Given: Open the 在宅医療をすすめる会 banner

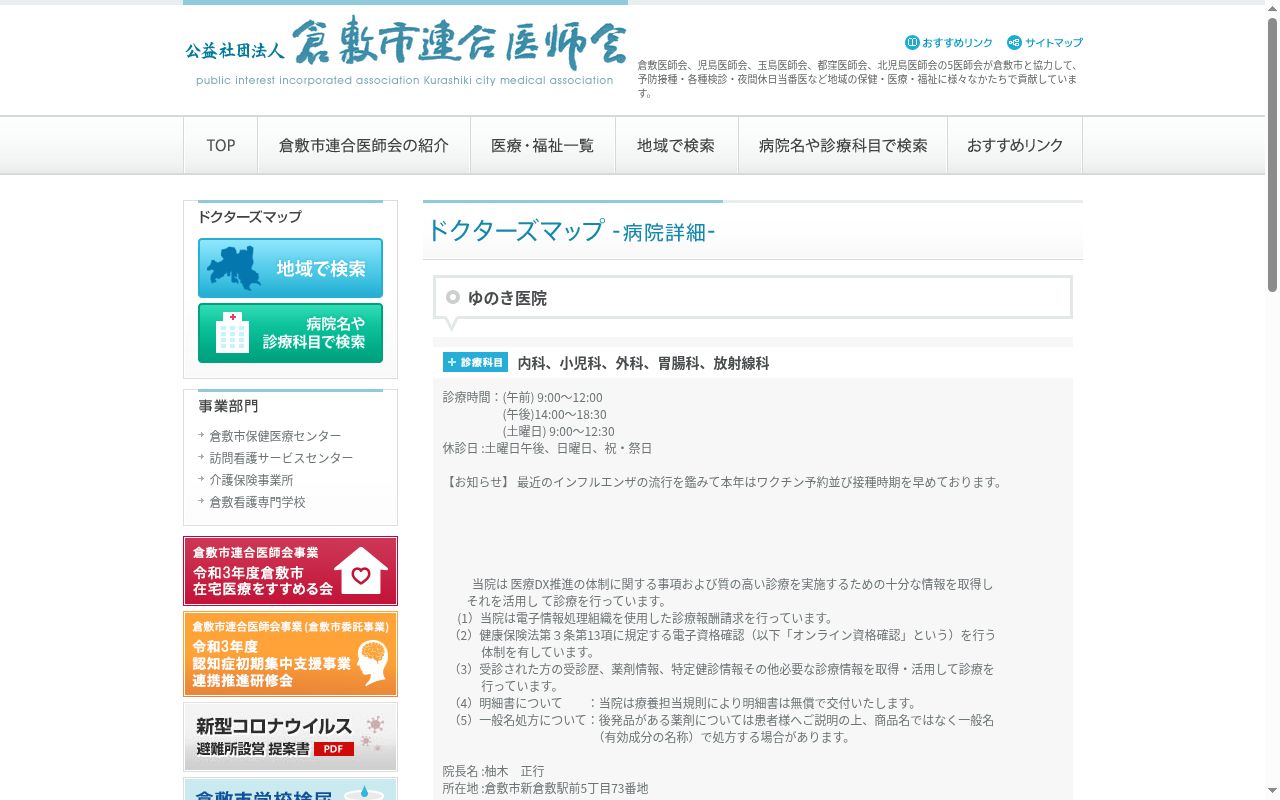Looking at the screenshot, I should click(x=290, y=571).
